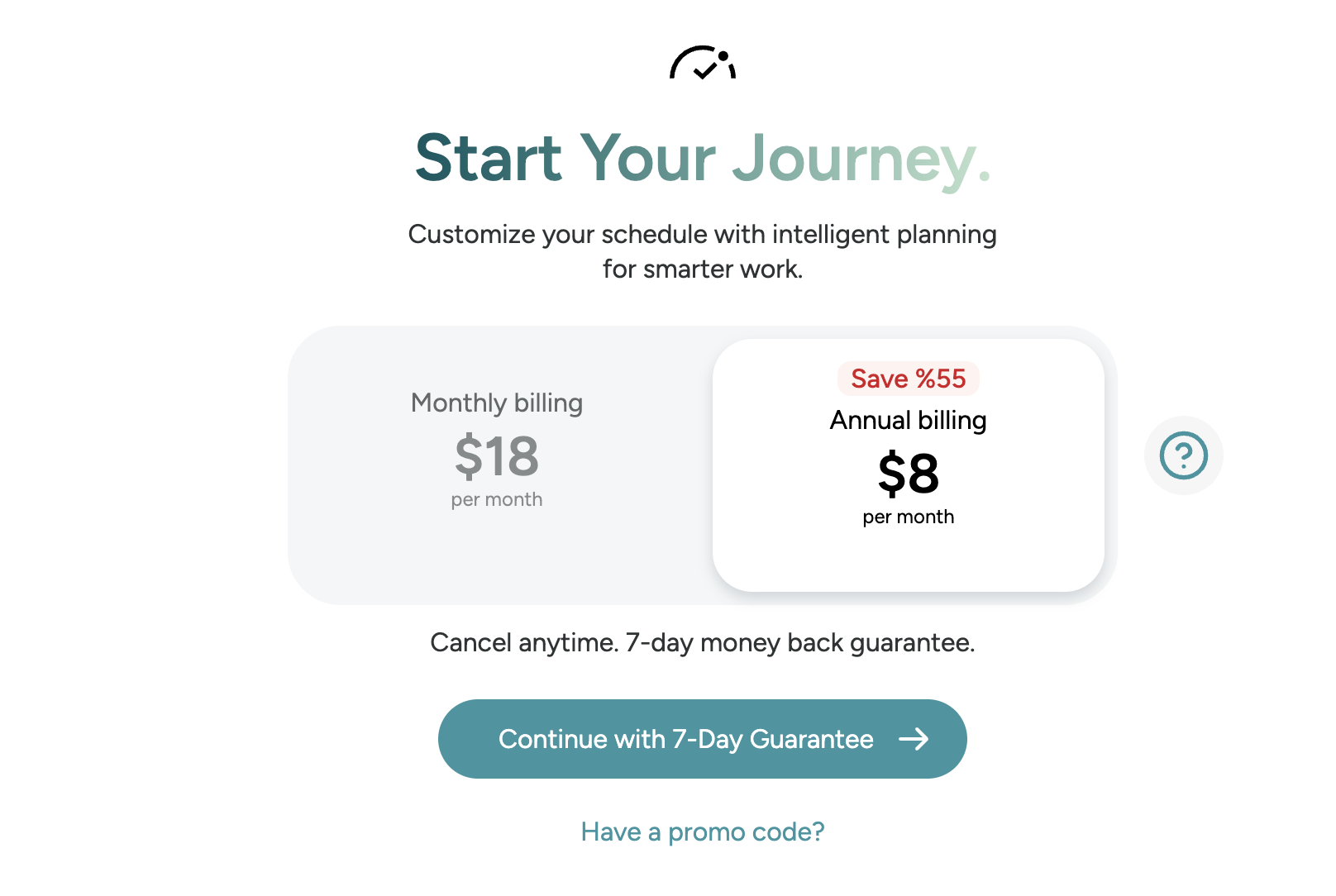Screen dimensions: 1336x896
Task: Click the intelligent planning subtitle text
Action: [x=703, y=251]
